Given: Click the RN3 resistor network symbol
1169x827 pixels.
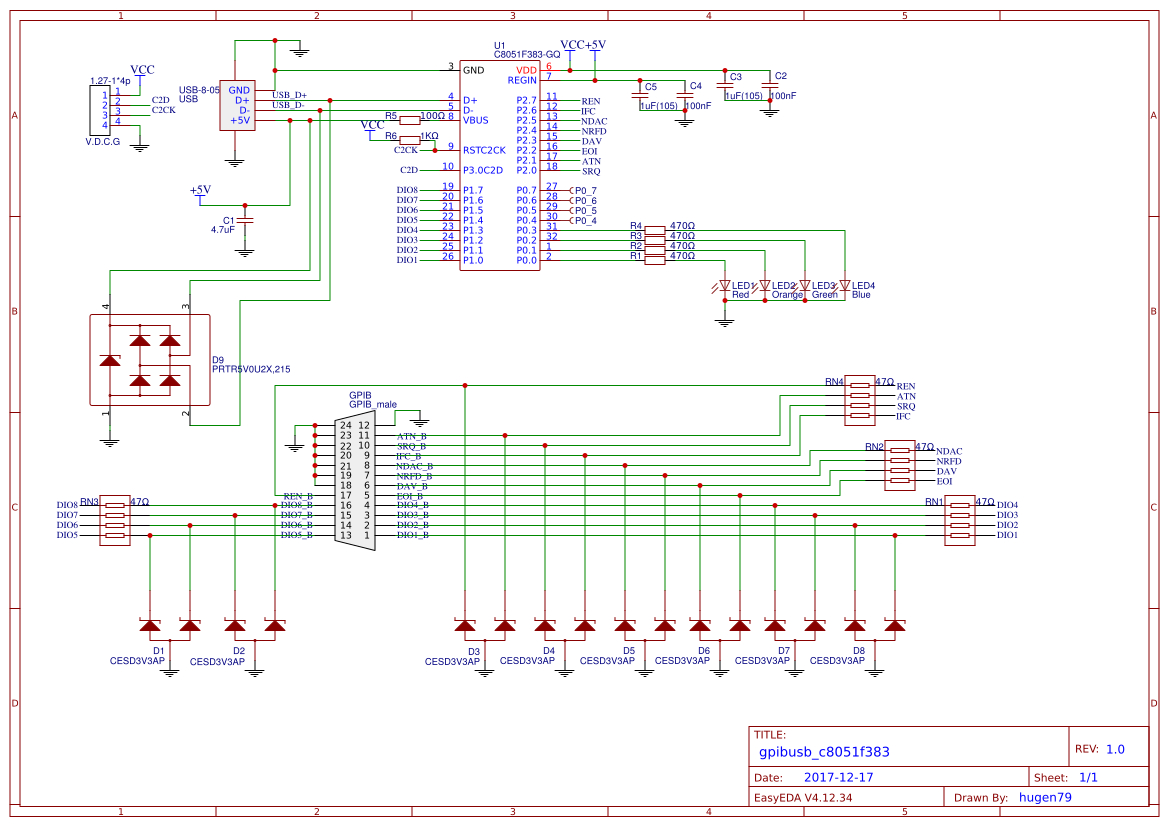Looking at the screenshot, I should (x=115, y=520).
